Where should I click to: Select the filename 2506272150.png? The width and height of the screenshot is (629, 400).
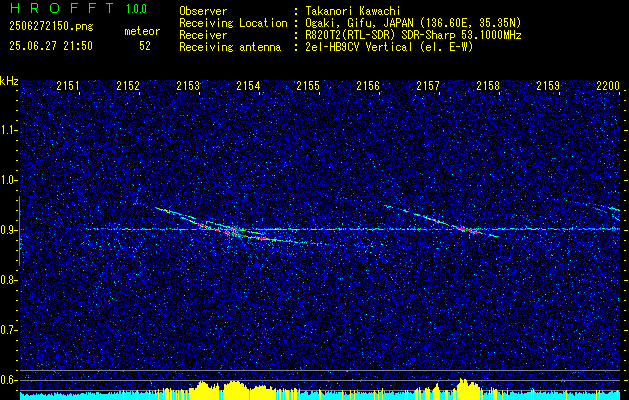(x=51, y=27)
